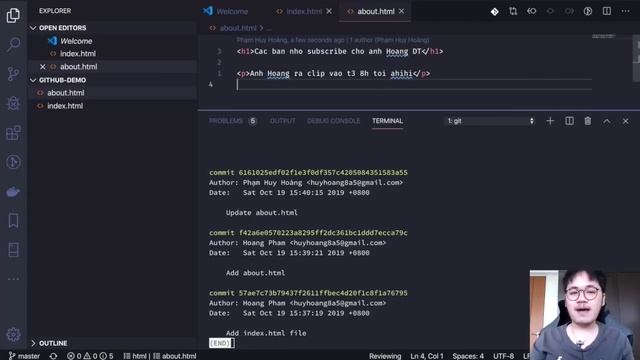Click the webcam video overlay thumbnail

pyautogui.click(x=584, y=315)
